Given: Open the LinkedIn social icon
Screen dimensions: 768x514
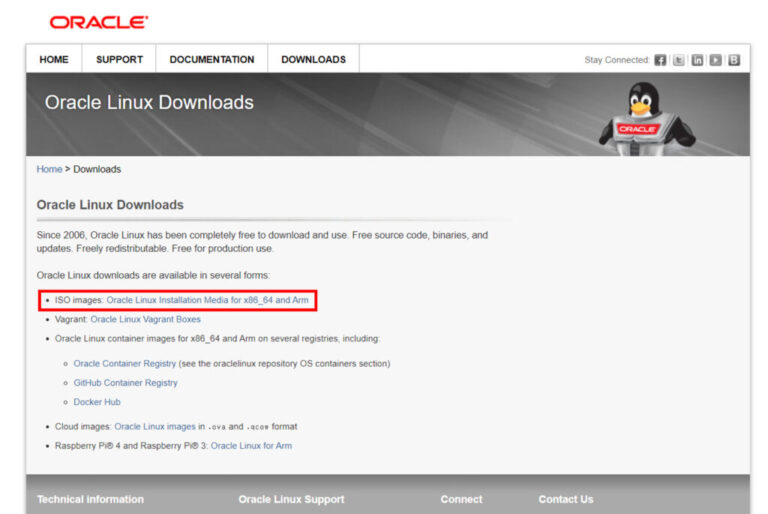Looking at the screenshot, I should point(697,60).
